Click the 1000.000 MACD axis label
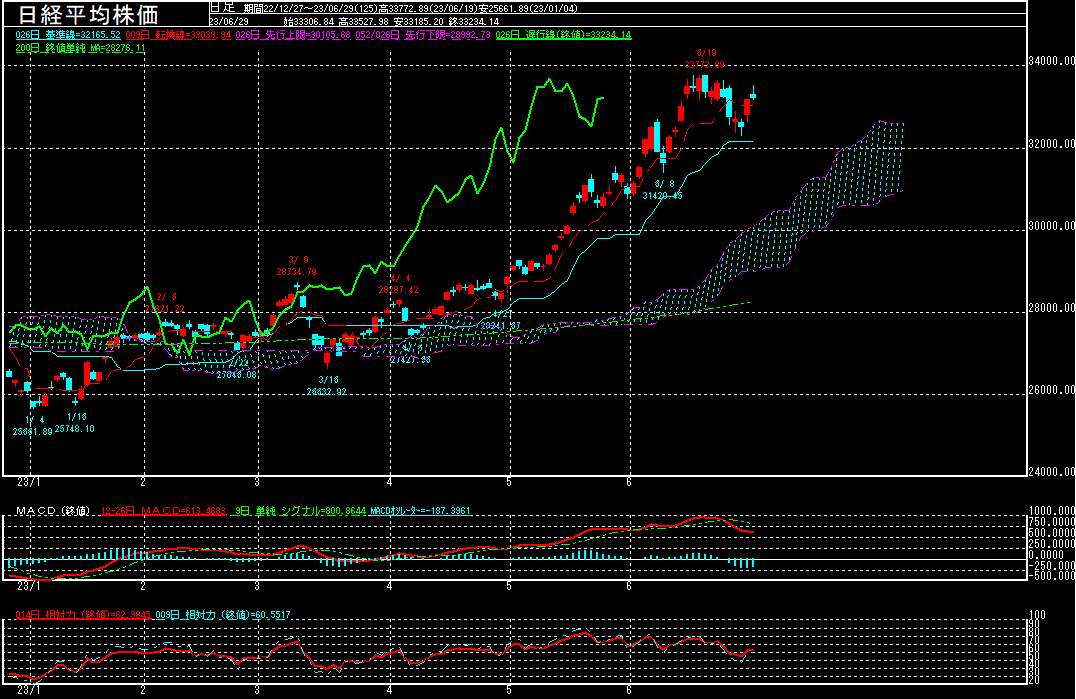 coord(1051,511)
